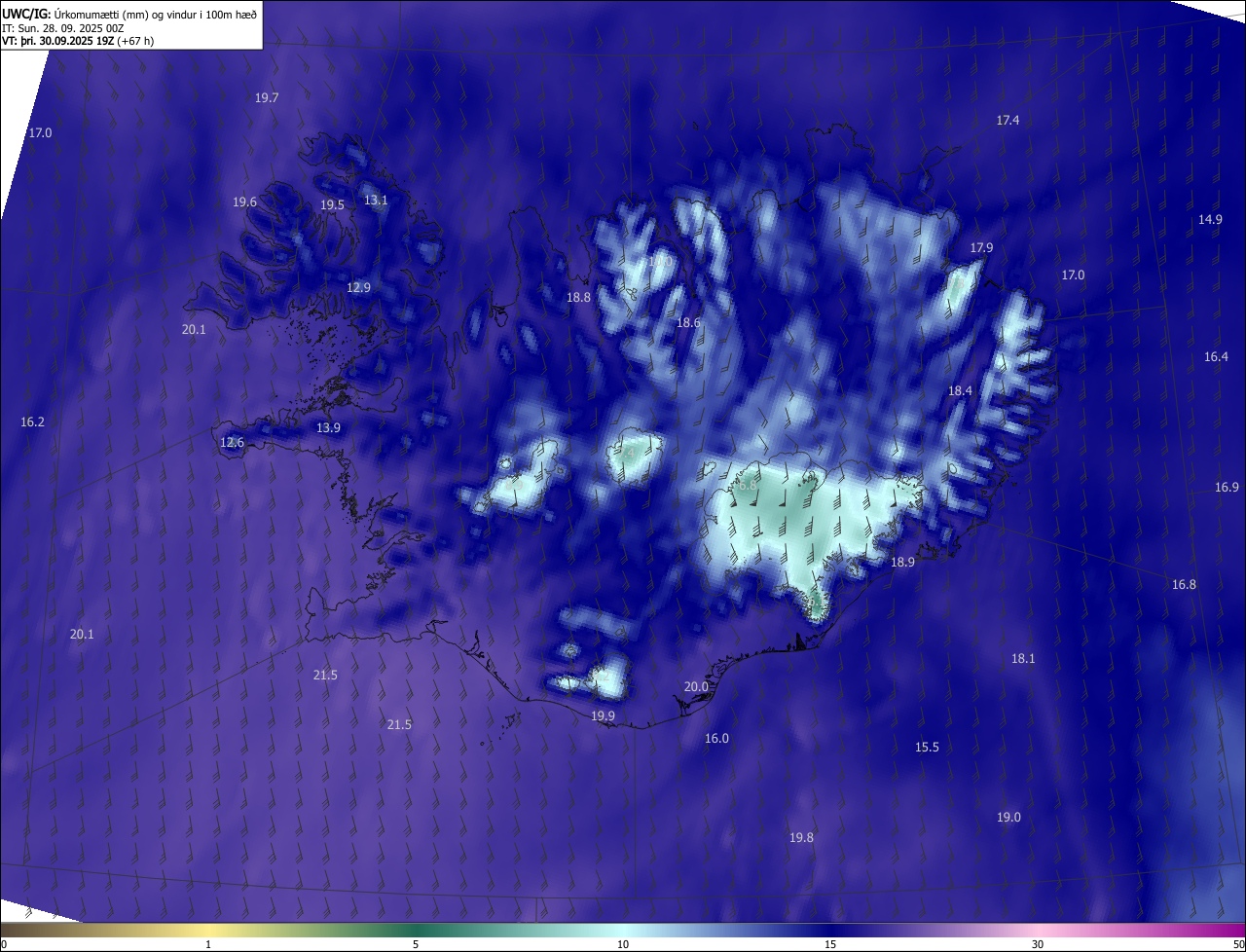
Task: Click the 19.5 value label
Action: coord(332,205)
